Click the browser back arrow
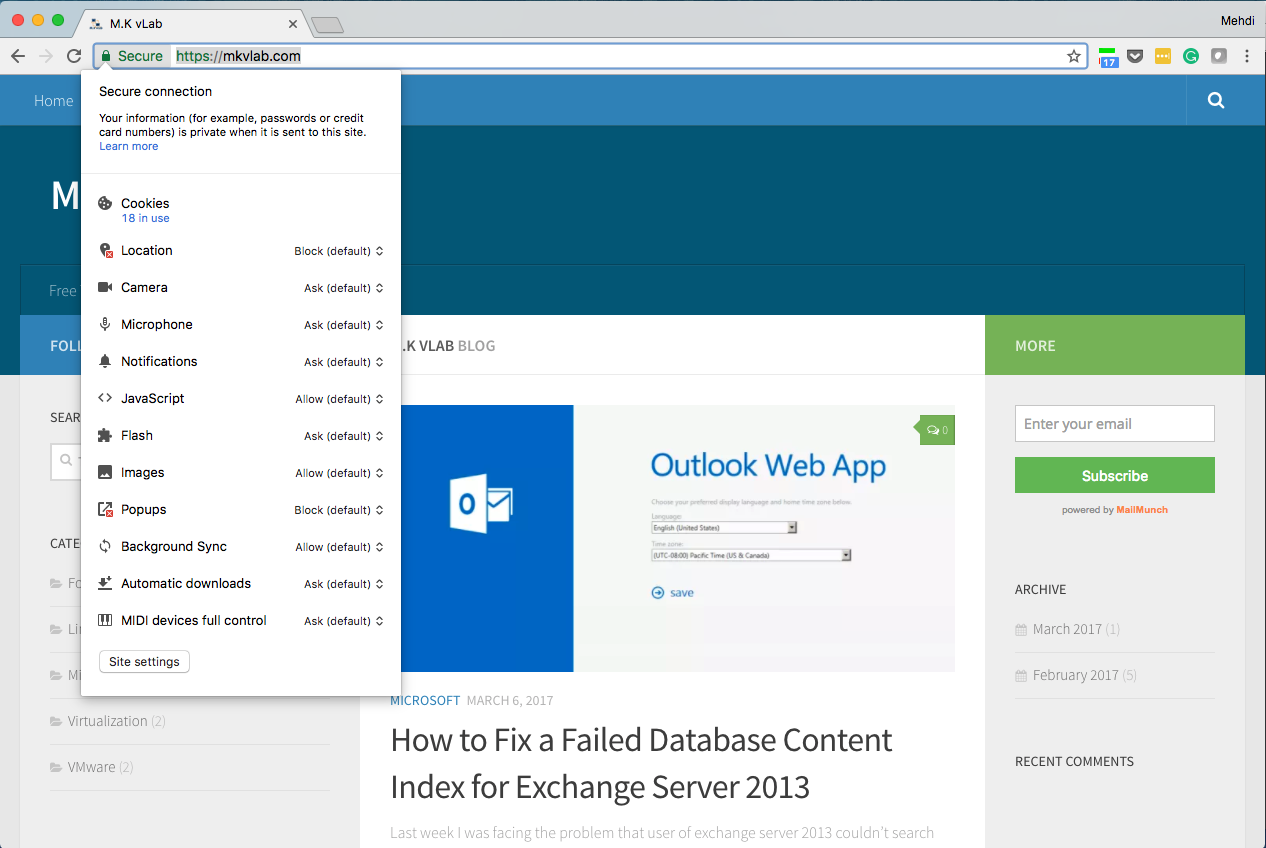This screenshot has height=848, width=1266. click(x=18, y=56)
